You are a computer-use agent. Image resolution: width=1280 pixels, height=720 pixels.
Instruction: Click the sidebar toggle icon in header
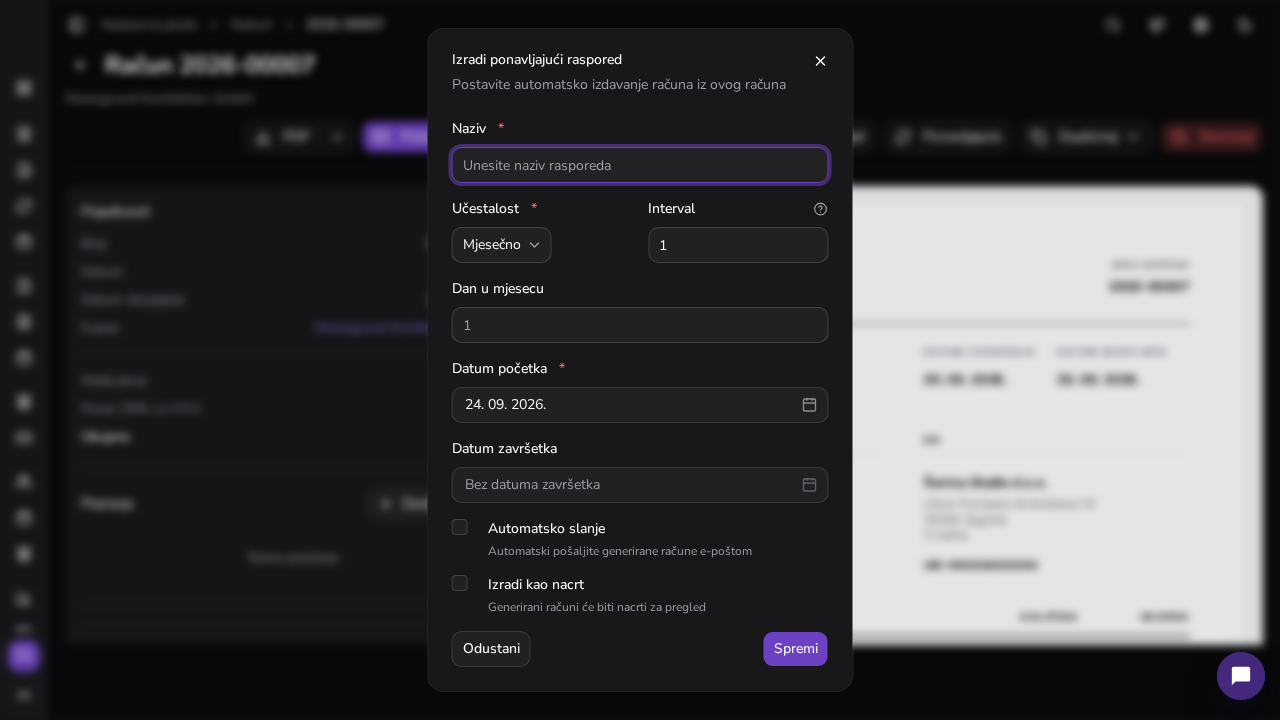(x=77, y=25)
